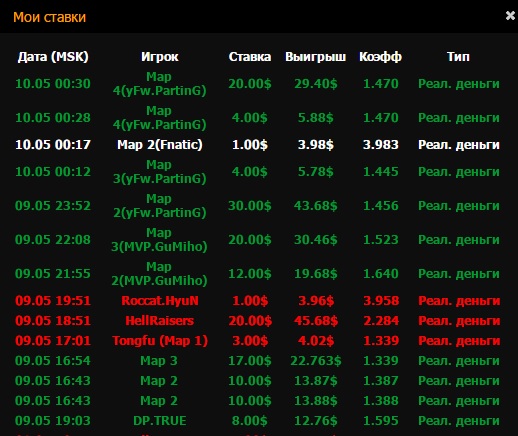Screen dimensions: 518x436
Task: Click the Игрок column header
Action: tap(160, 57)
